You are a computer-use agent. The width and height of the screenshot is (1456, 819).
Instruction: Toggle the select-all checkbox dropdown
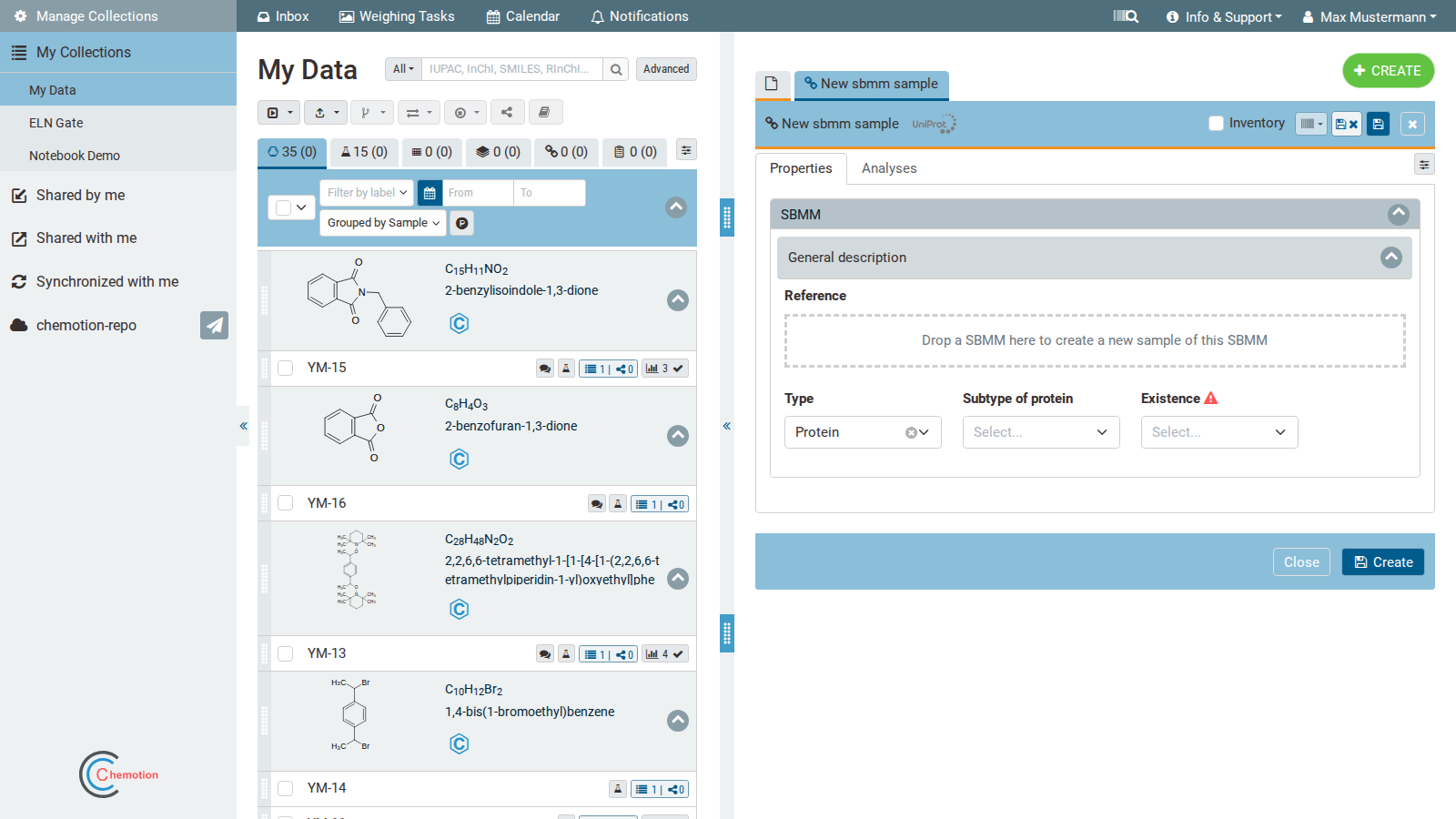291,207
